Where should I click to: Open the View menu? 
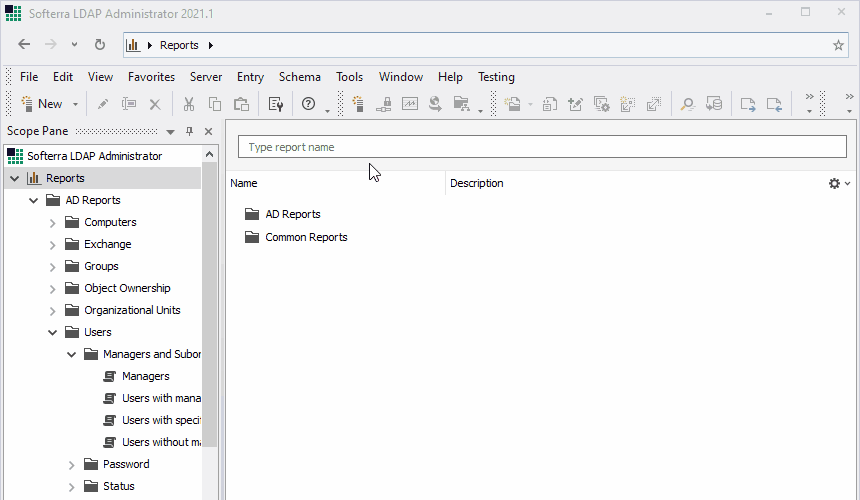coord(100,77)
